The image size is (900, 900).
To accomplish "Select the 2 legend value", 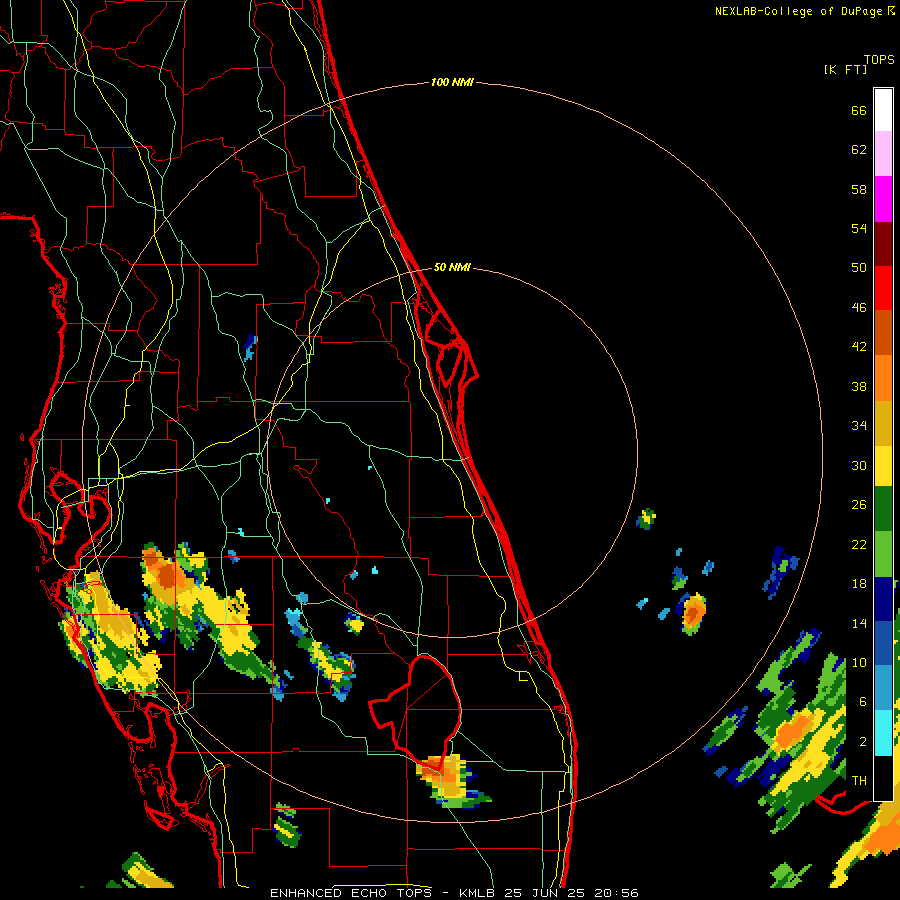I will click(863, 742).
